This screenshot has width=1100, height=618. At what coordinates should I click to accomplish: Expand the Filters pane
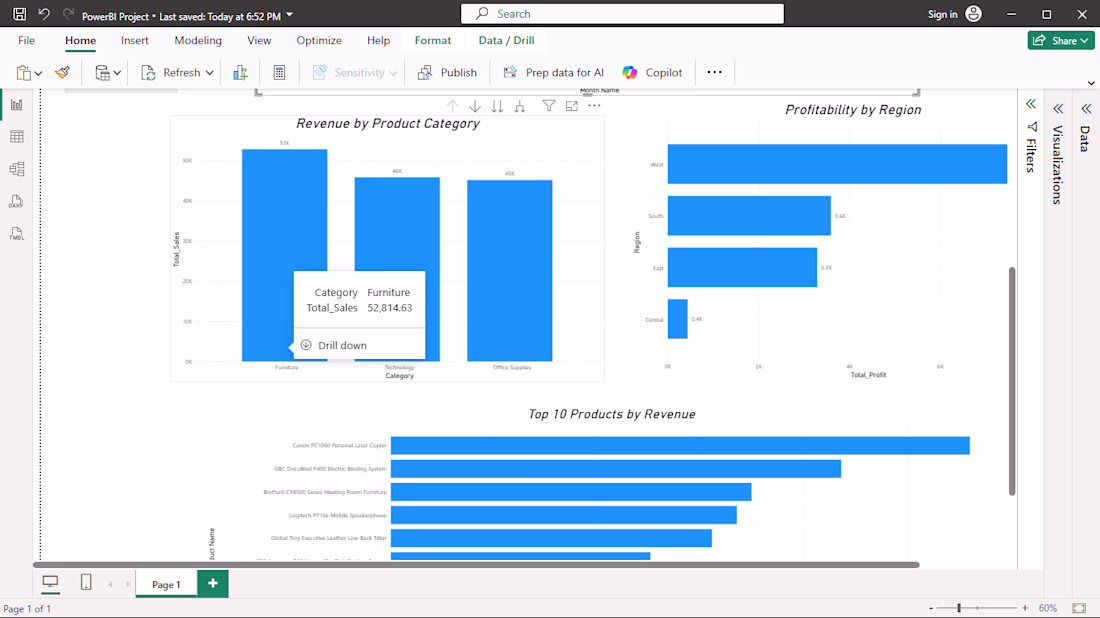[x=1031, y=105]
